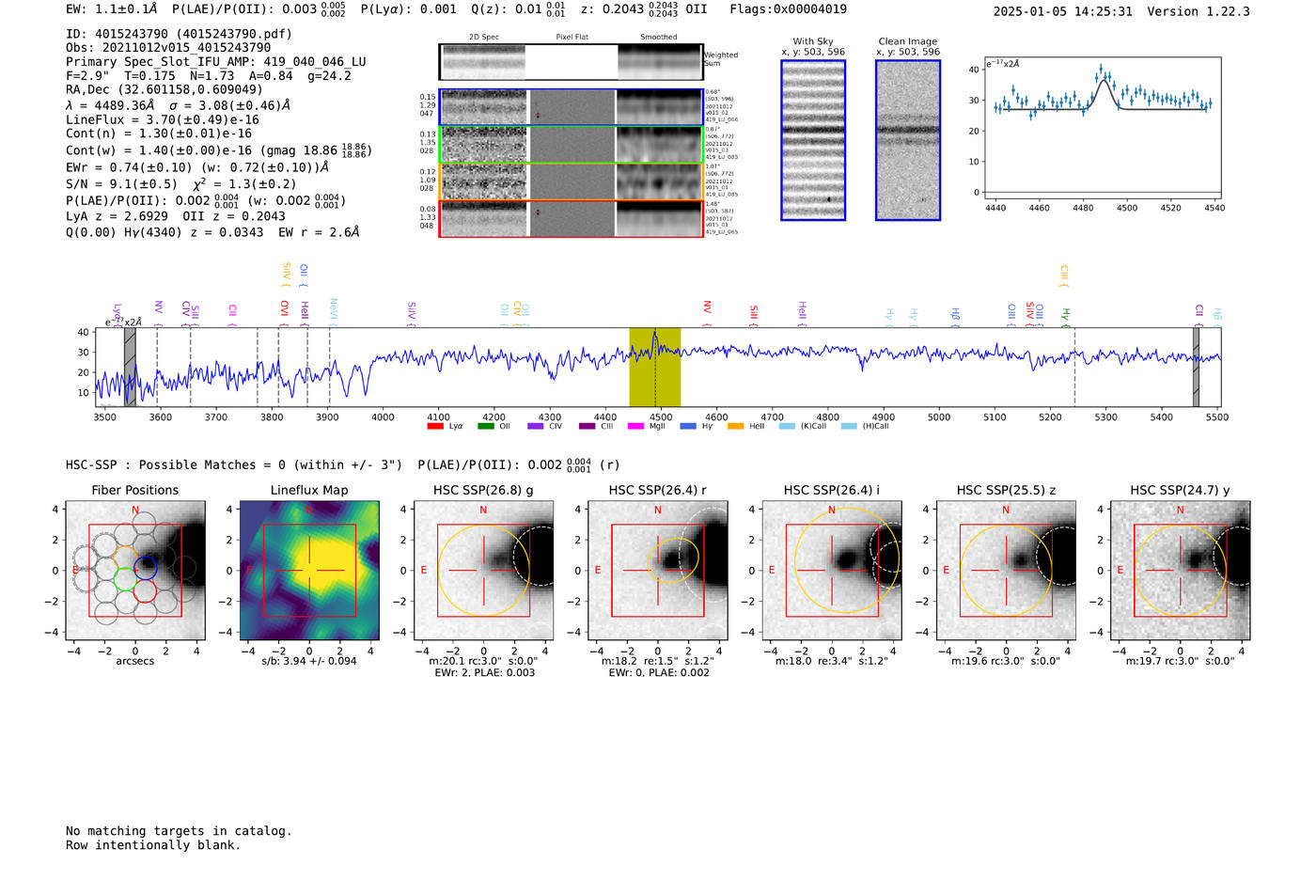1316x896 pixels.
Task: Select the MgII magenta legend swatch
Action: click(x=635, y=426)
